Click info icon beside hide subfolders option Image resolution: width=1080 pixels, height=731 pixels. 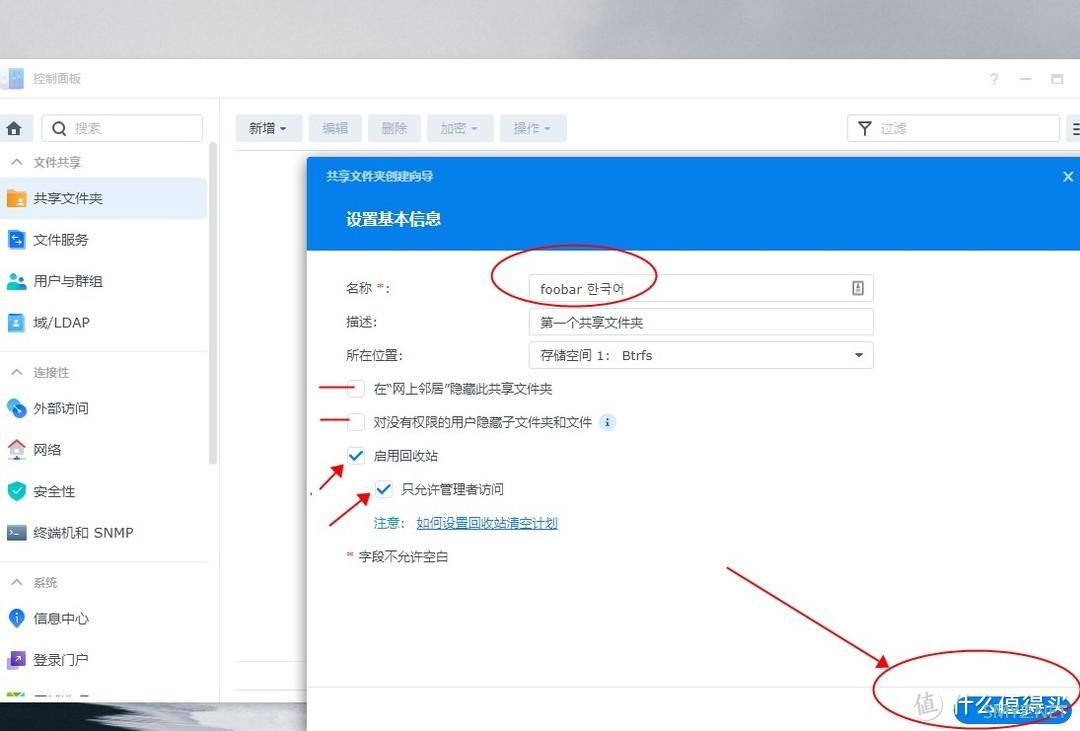(607, 422)
